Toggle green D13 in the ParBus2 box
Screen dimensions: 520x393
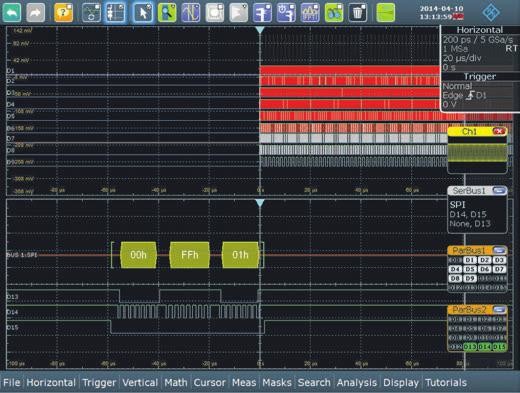pyautogui.click(x=470, y=347)
